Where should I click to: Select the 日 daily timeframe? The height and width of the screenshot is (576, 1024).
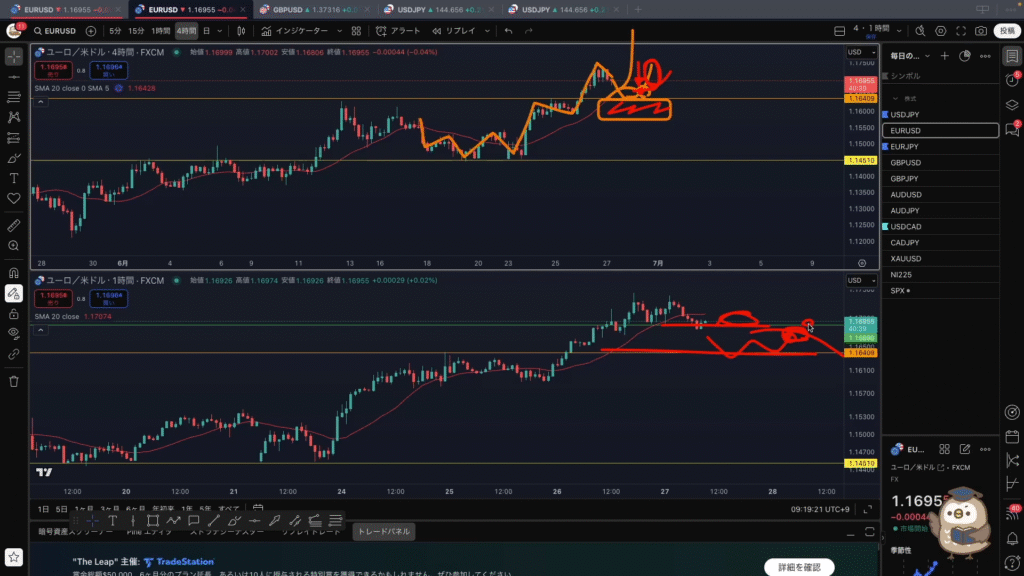pyautogui.click(x=206, y=31)
